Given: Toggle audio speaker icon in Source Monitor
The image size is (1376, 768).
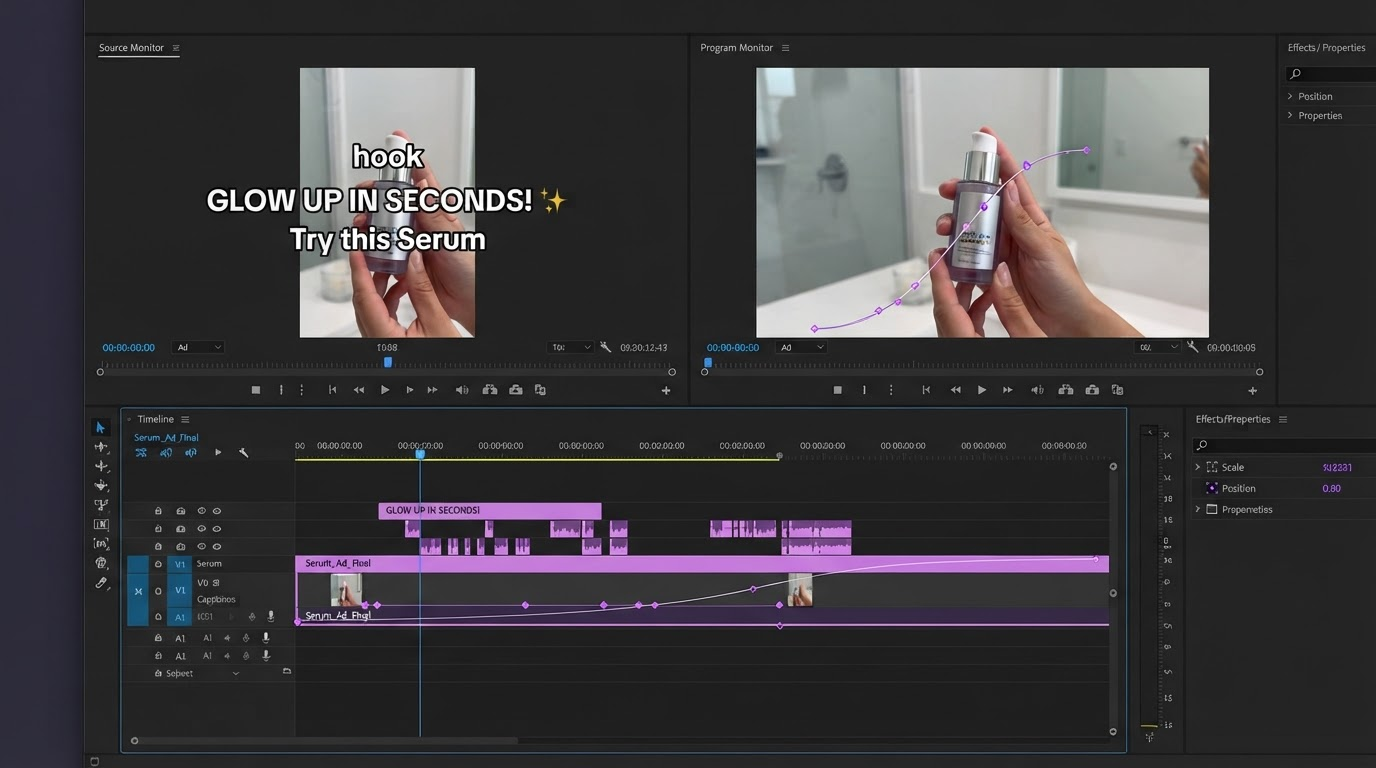Looking at the screenshot, I should tap(462, 390).
